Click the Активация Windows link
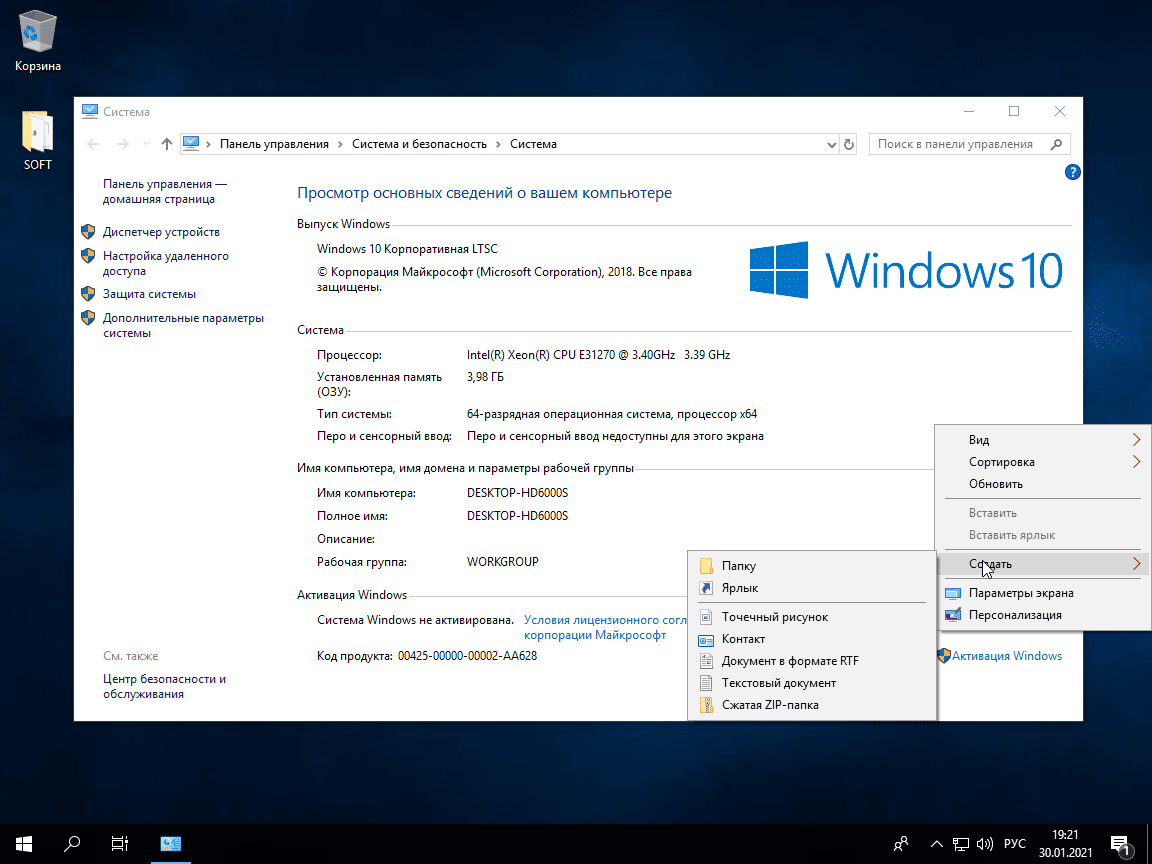 pyautogui.click(x=1007, y=656)
